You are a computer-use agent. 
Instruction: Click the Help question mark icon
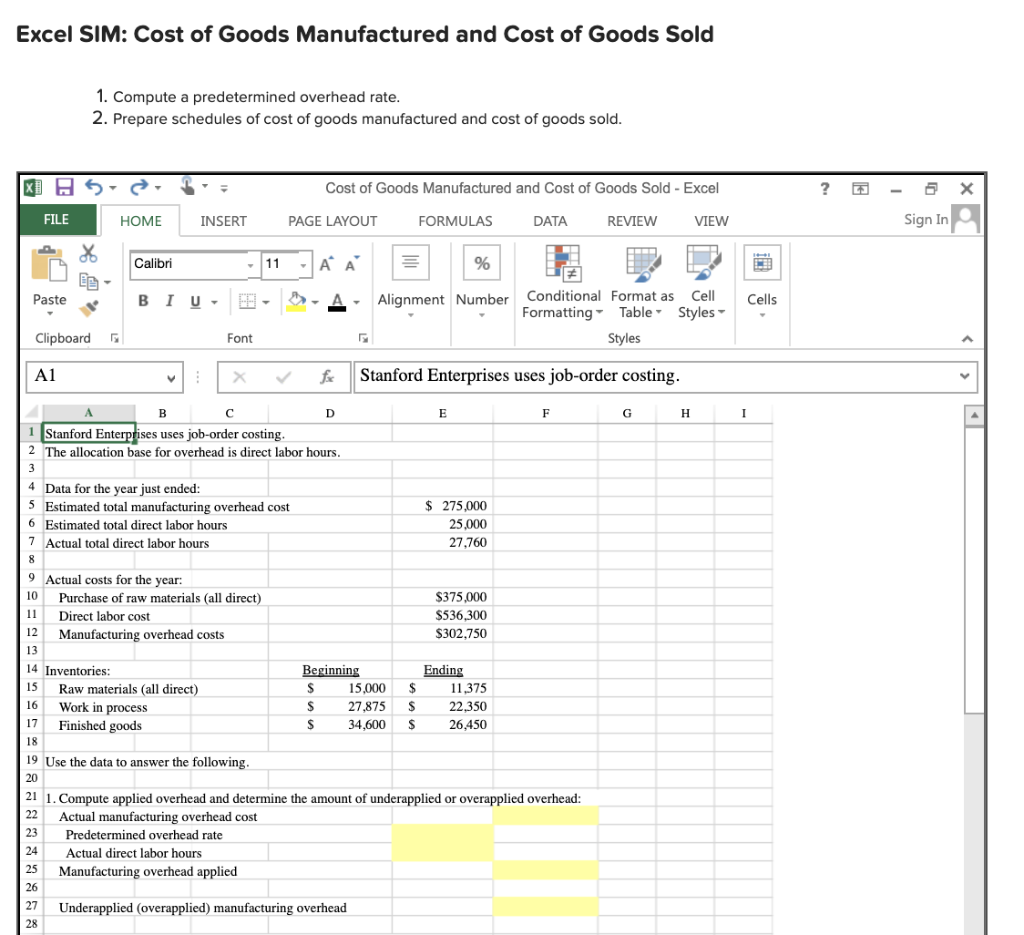tap(825, 189)
